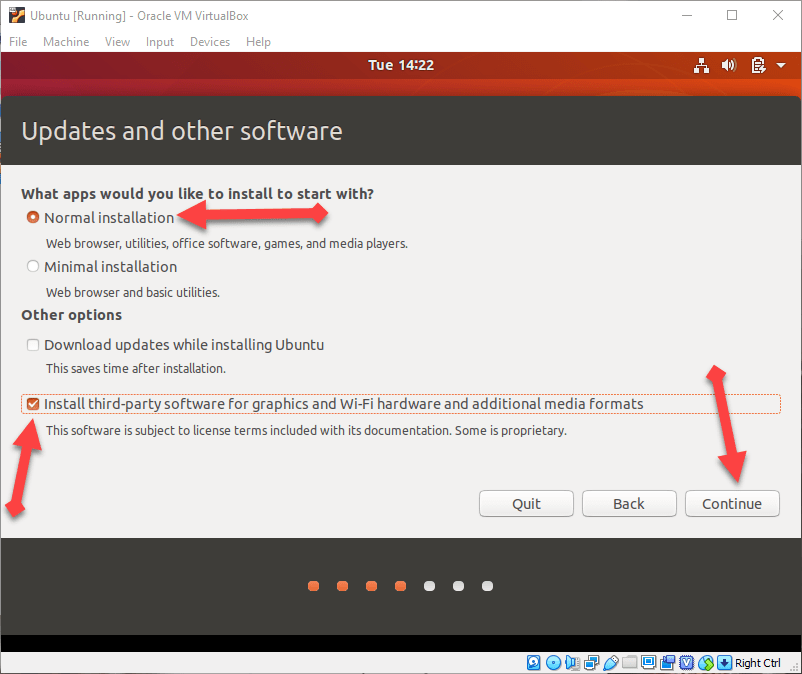The height and width of the screenshot is (674, 802).
Task: Choose the Minimal installation option
Action: click(x=33, y=267)
